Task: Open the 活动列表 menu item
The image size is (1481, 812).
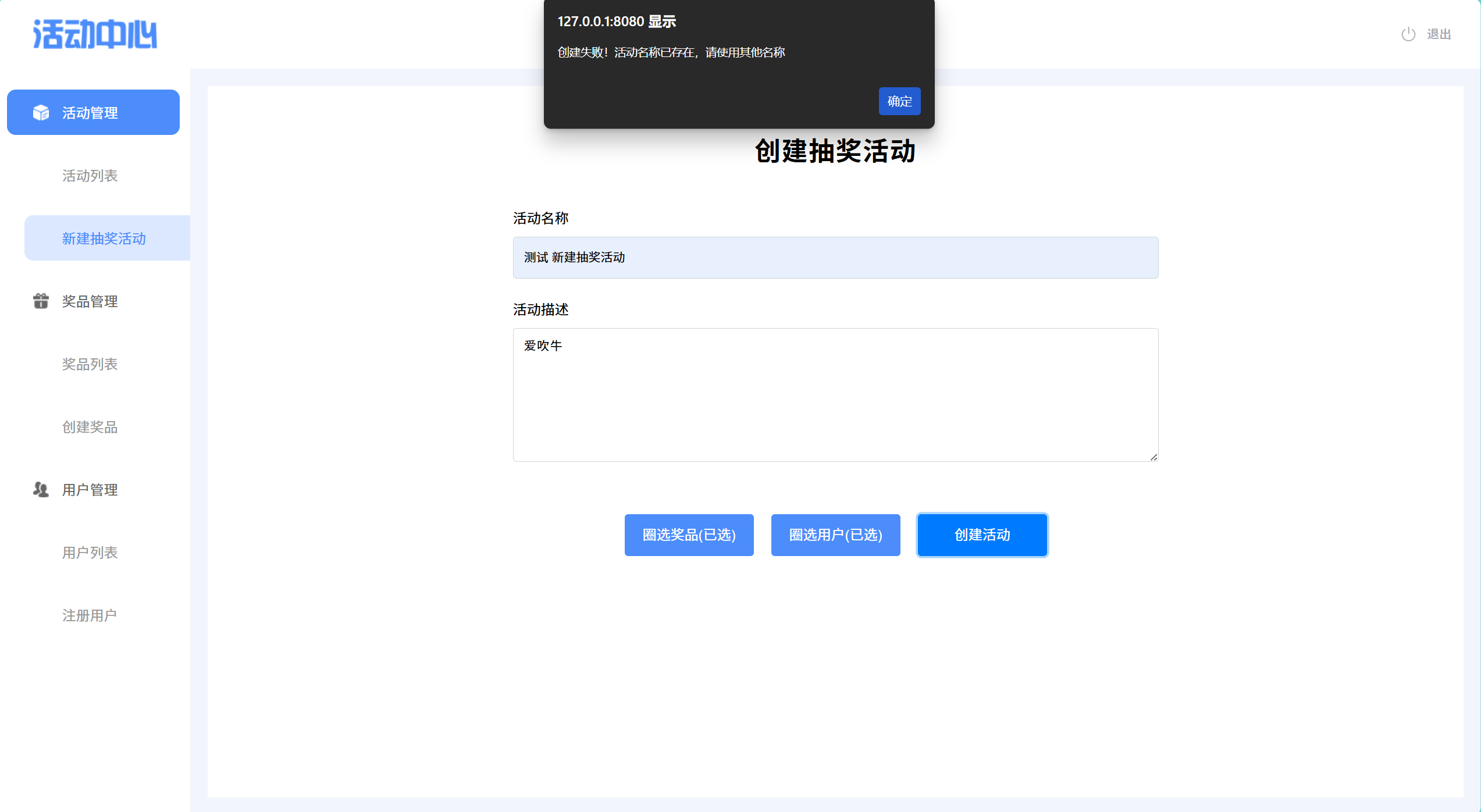Action: (x=90, y=176)
